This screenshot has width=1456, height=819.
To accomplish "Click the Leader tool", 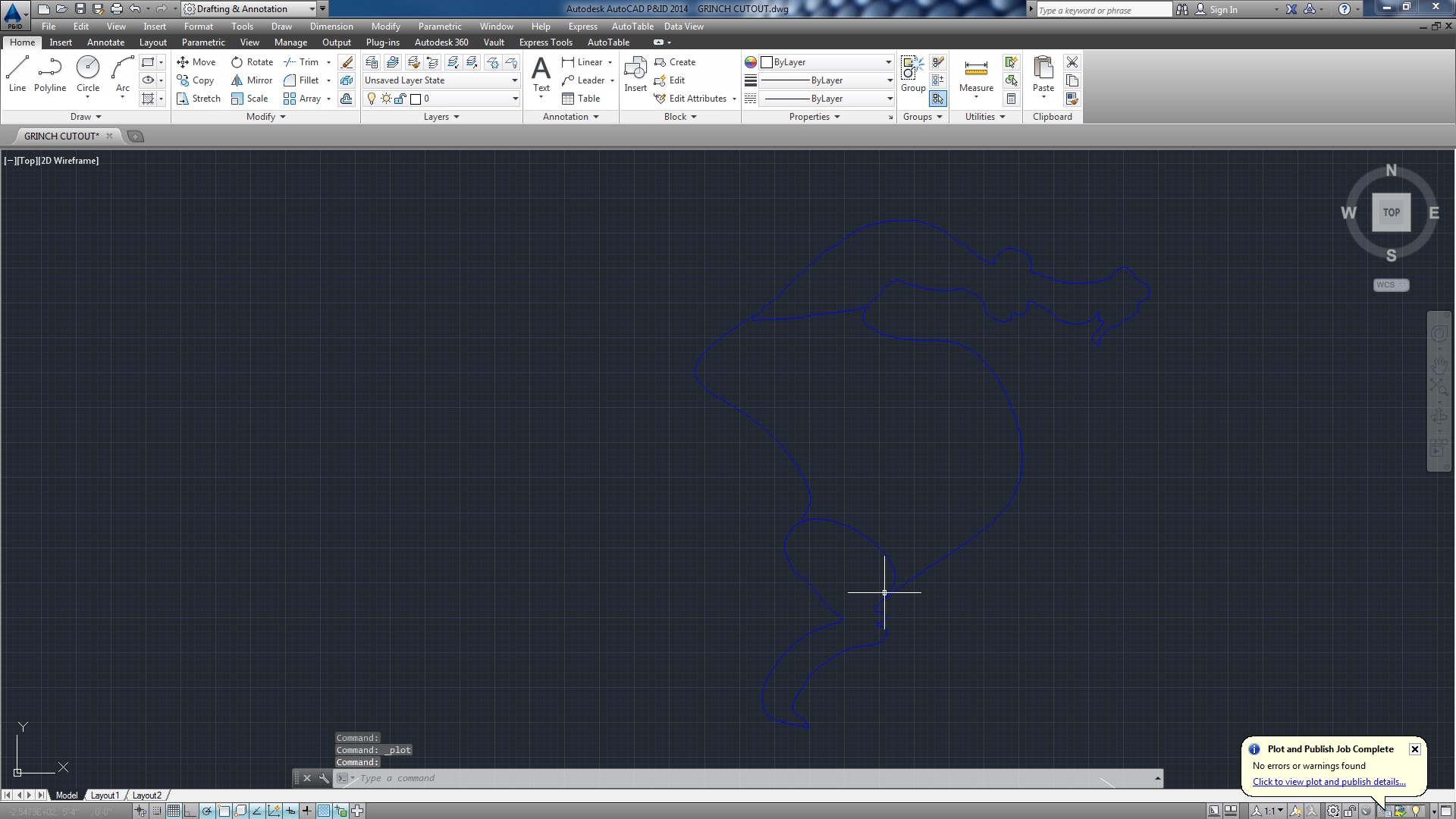I will point(583,80).
